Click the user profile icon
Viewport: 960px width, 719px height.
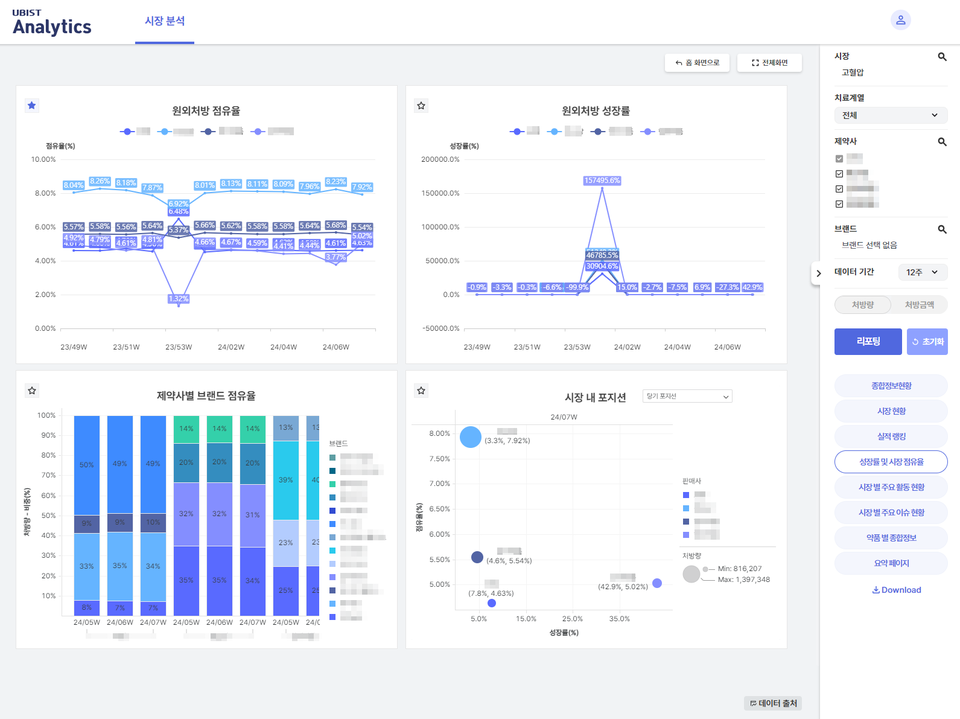click(x=901, y=20)
